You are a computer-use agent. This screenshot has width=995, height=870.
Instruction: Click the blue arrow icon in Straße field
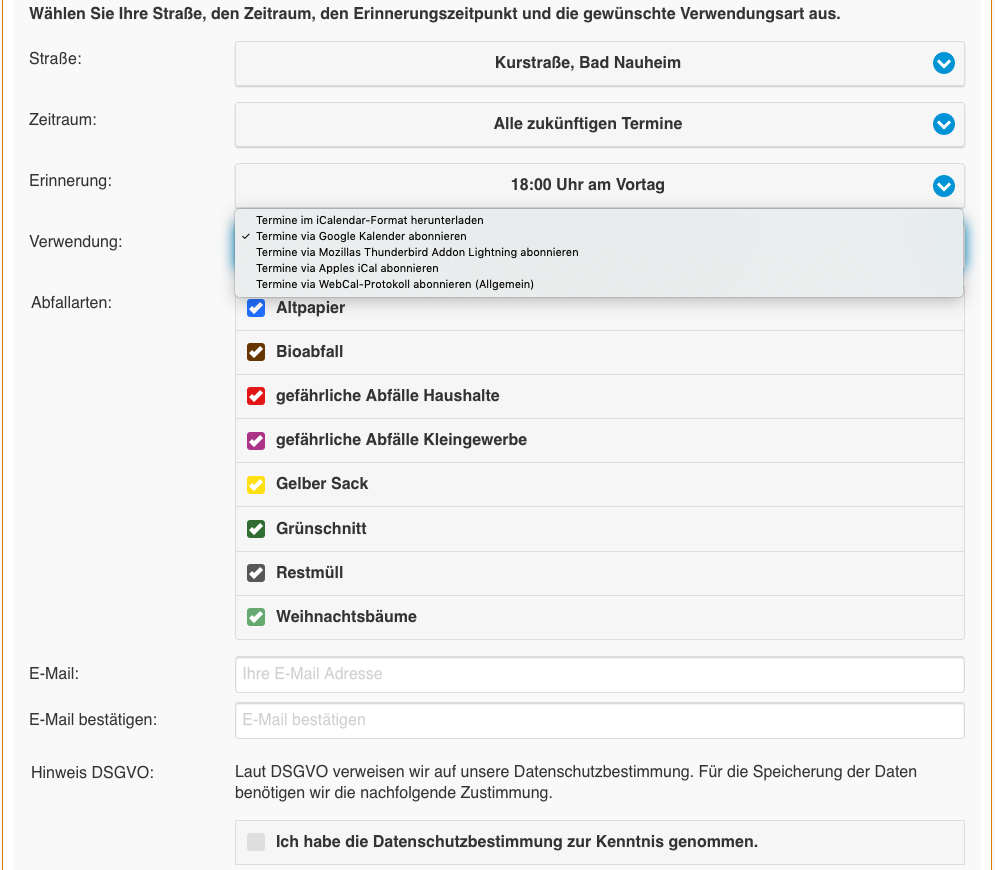click(x=943, y=63)
